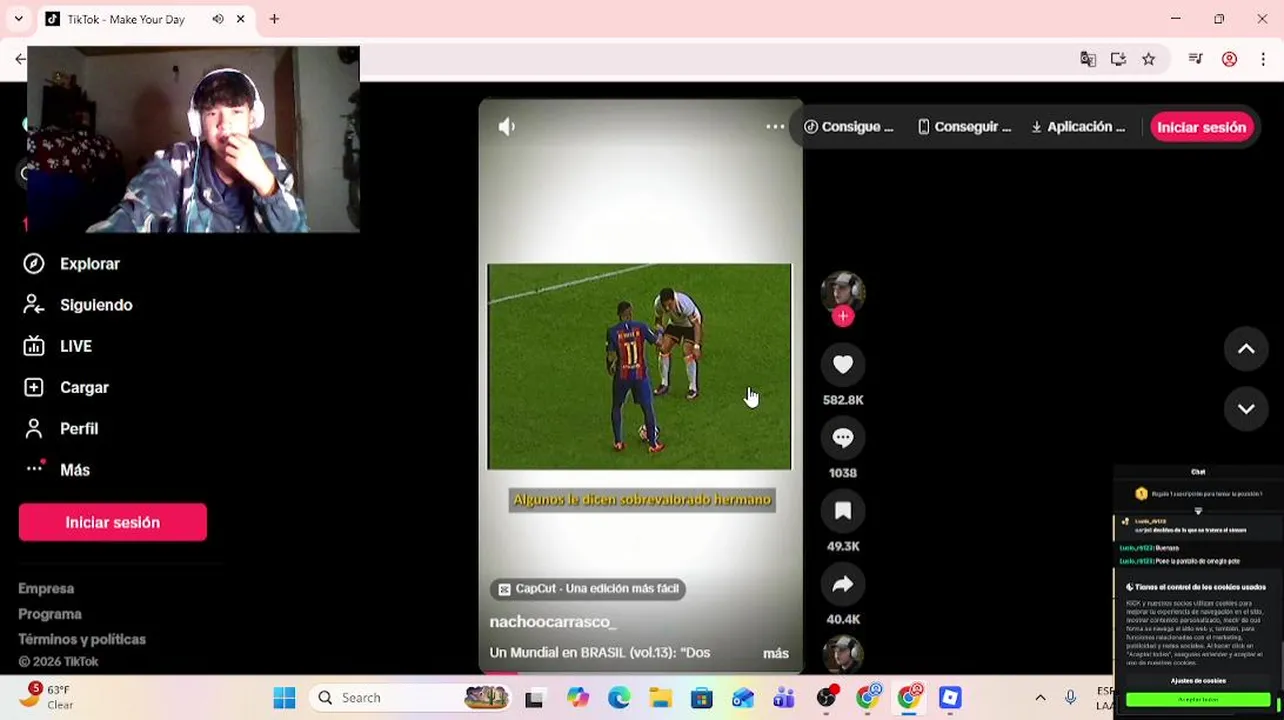Go to the previous video with the up chevron
This screenshot has width=1284, height=720.
coord(1246,349)
